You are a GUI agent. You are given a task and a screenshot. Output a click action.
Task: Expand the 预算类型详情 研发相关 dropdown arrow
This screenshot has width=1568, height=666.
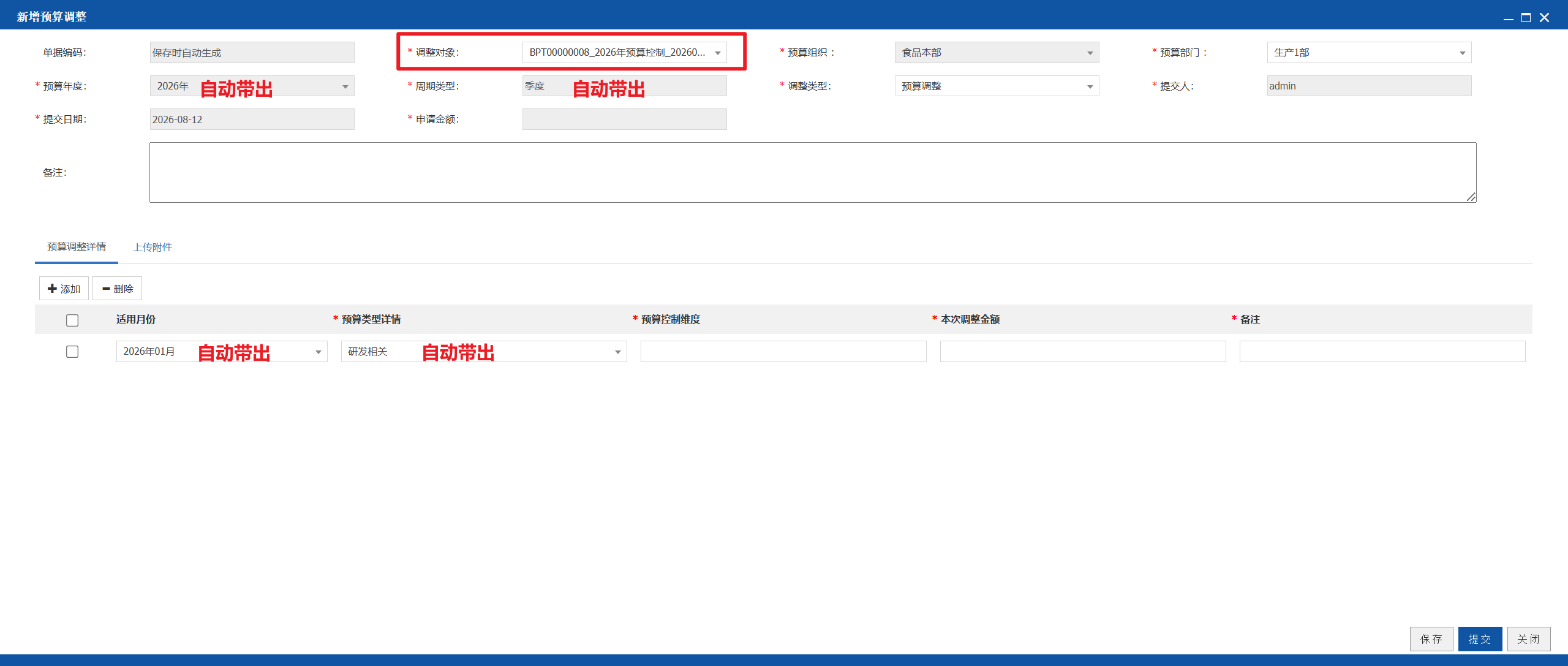tap(617, 352)
